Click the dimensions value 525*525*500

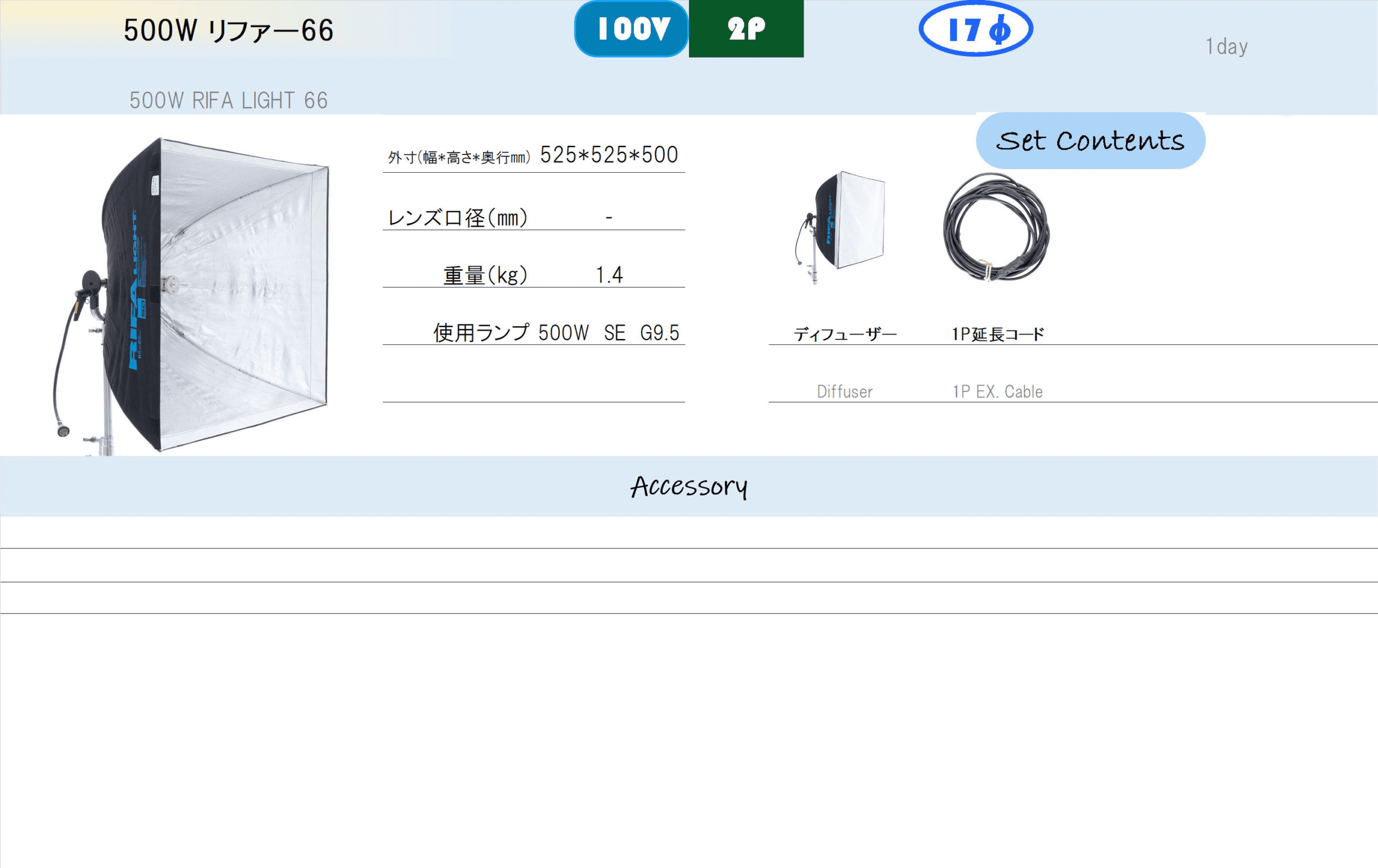(609, 154)
